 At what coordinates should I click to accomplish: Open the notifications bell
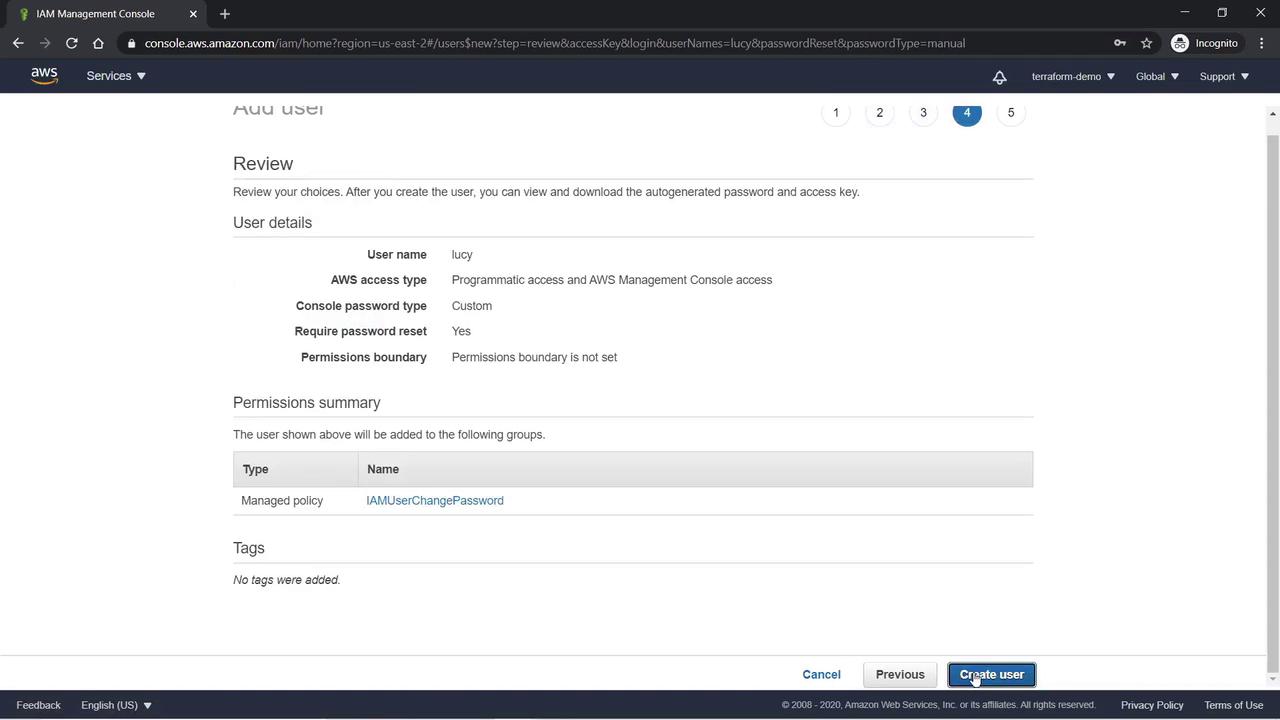pyautogui.click(x=999, y=77)
